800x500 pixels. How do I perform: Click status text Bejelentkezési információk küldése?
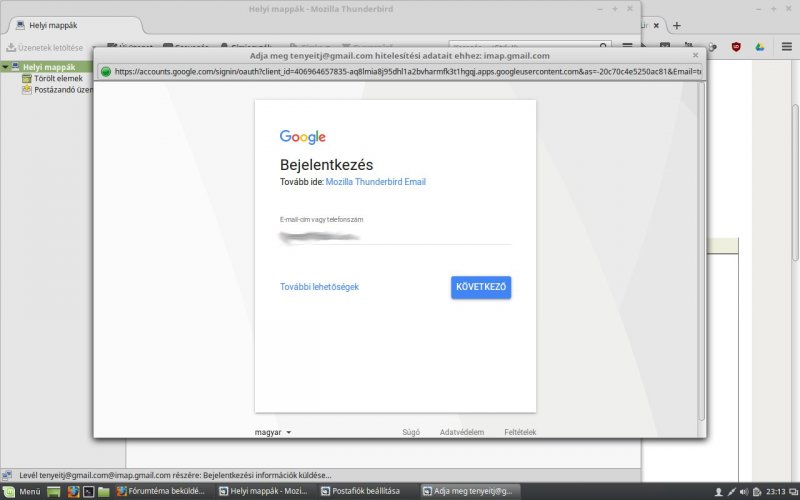[x=267, y=475]
